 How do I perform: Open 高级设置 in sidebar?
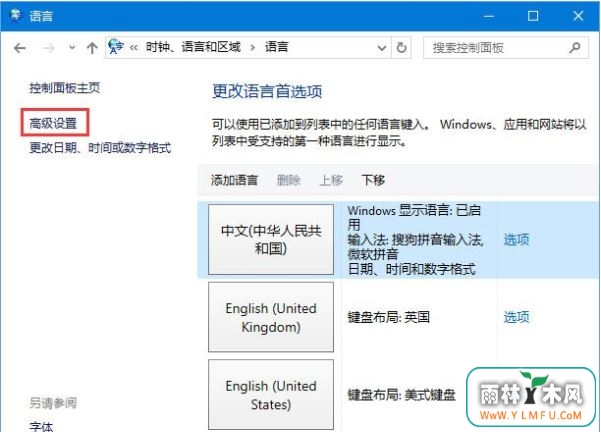click(x=53, y=123)
